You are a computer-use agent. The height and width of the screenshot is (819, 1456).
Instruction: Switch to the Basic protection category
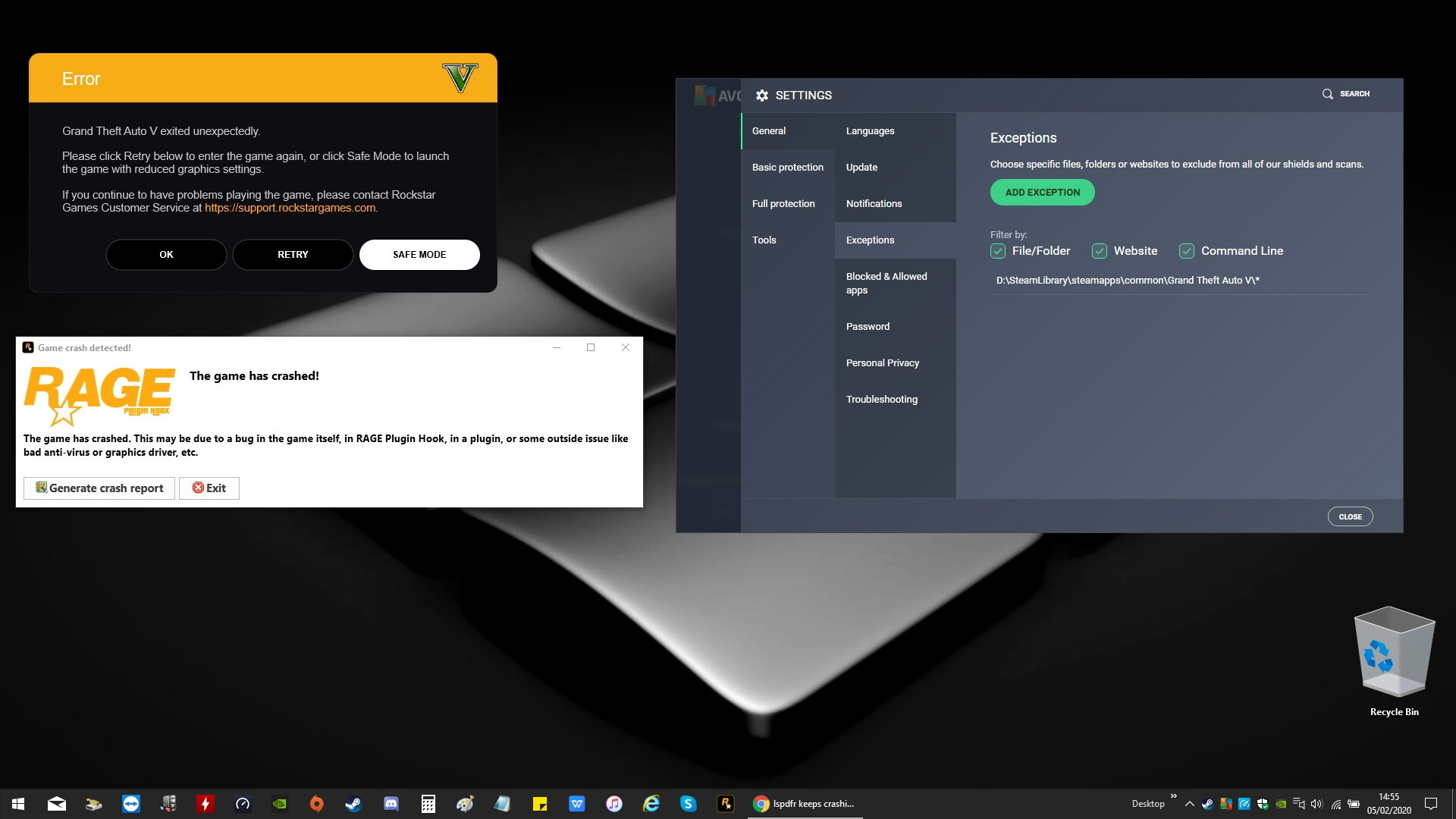coord(787,167)
